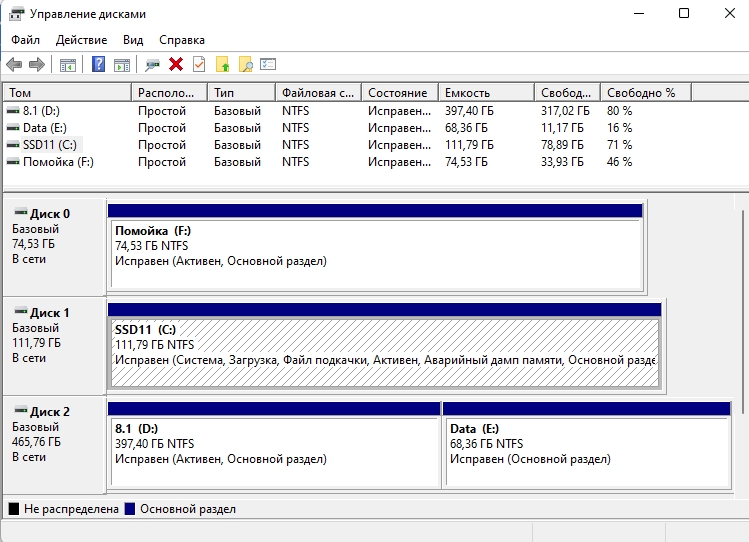Select the Диск 1 header panel

[x=54, y=346]
